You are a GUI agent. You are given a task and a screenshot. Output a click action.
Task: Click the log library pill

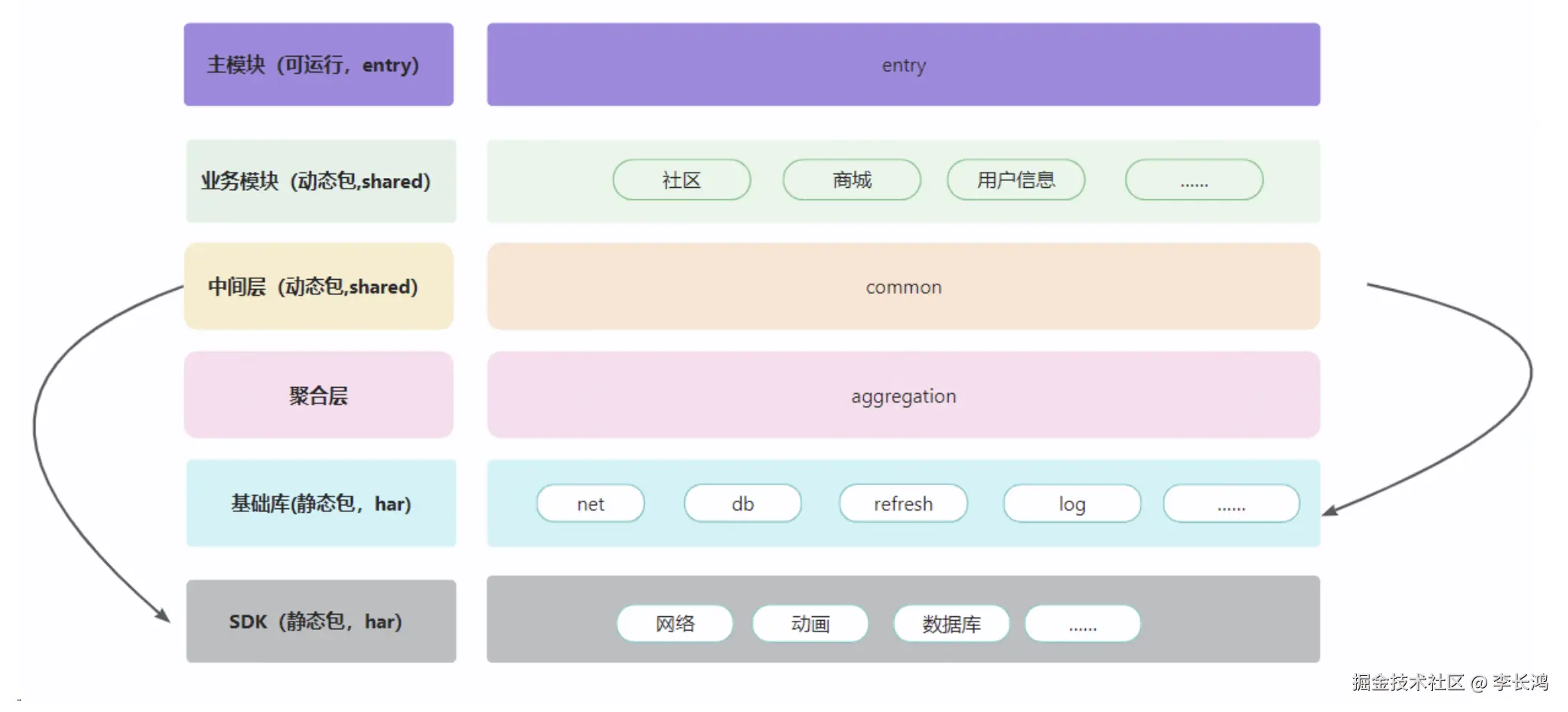(x=1071, y=504)
